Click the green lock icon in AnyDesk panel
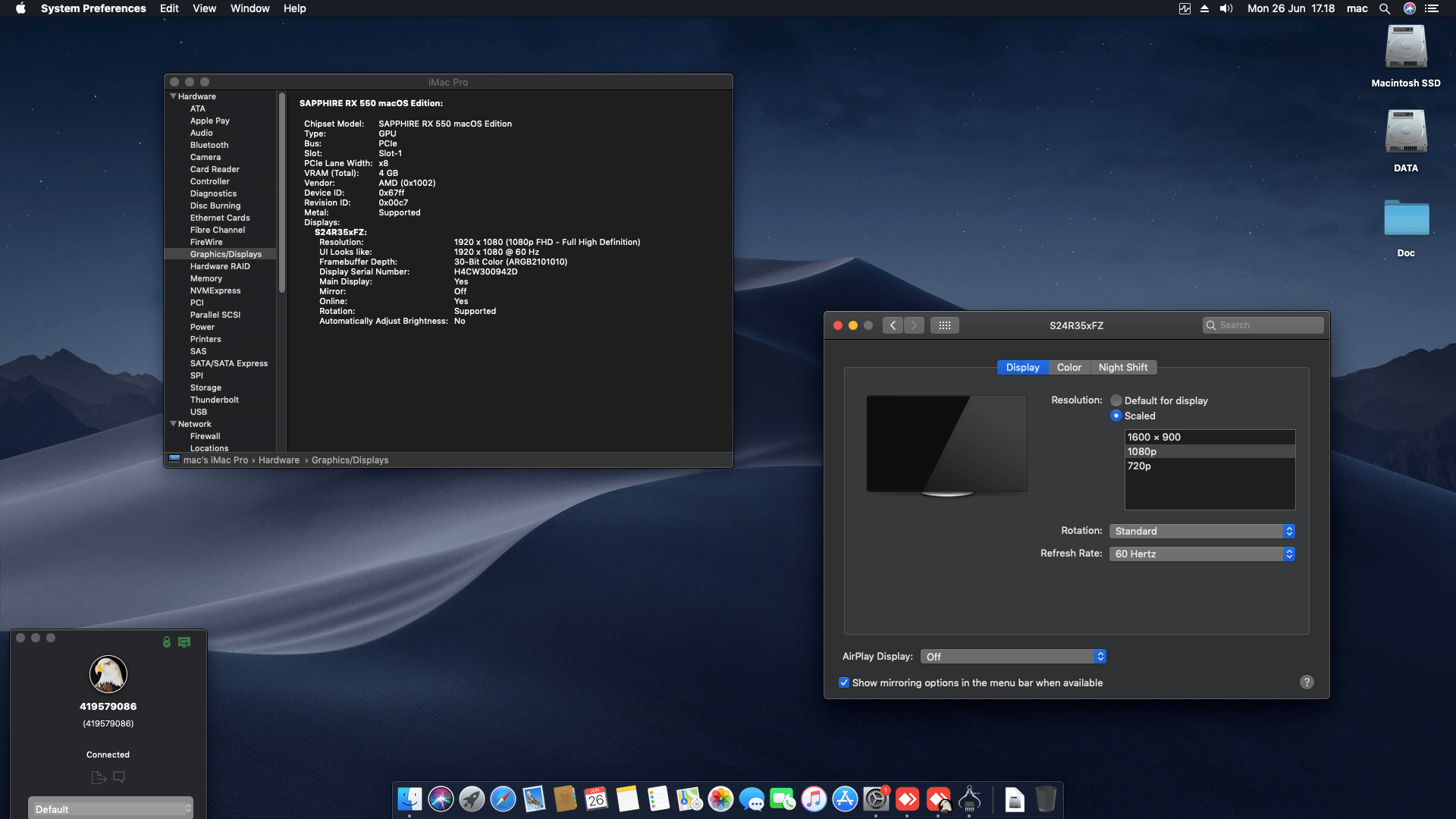 click(167, 642)
